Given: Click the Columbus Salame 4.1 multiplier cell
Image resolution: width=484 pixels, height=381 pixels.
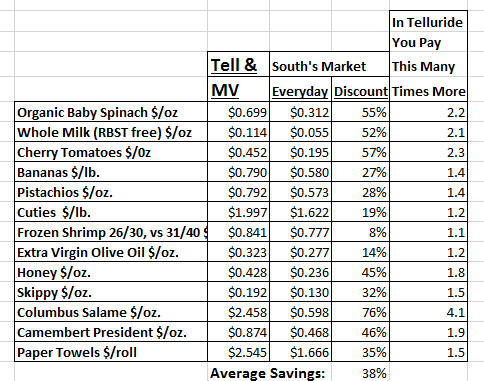Looking at the screenshot, I should click(428, 312).
